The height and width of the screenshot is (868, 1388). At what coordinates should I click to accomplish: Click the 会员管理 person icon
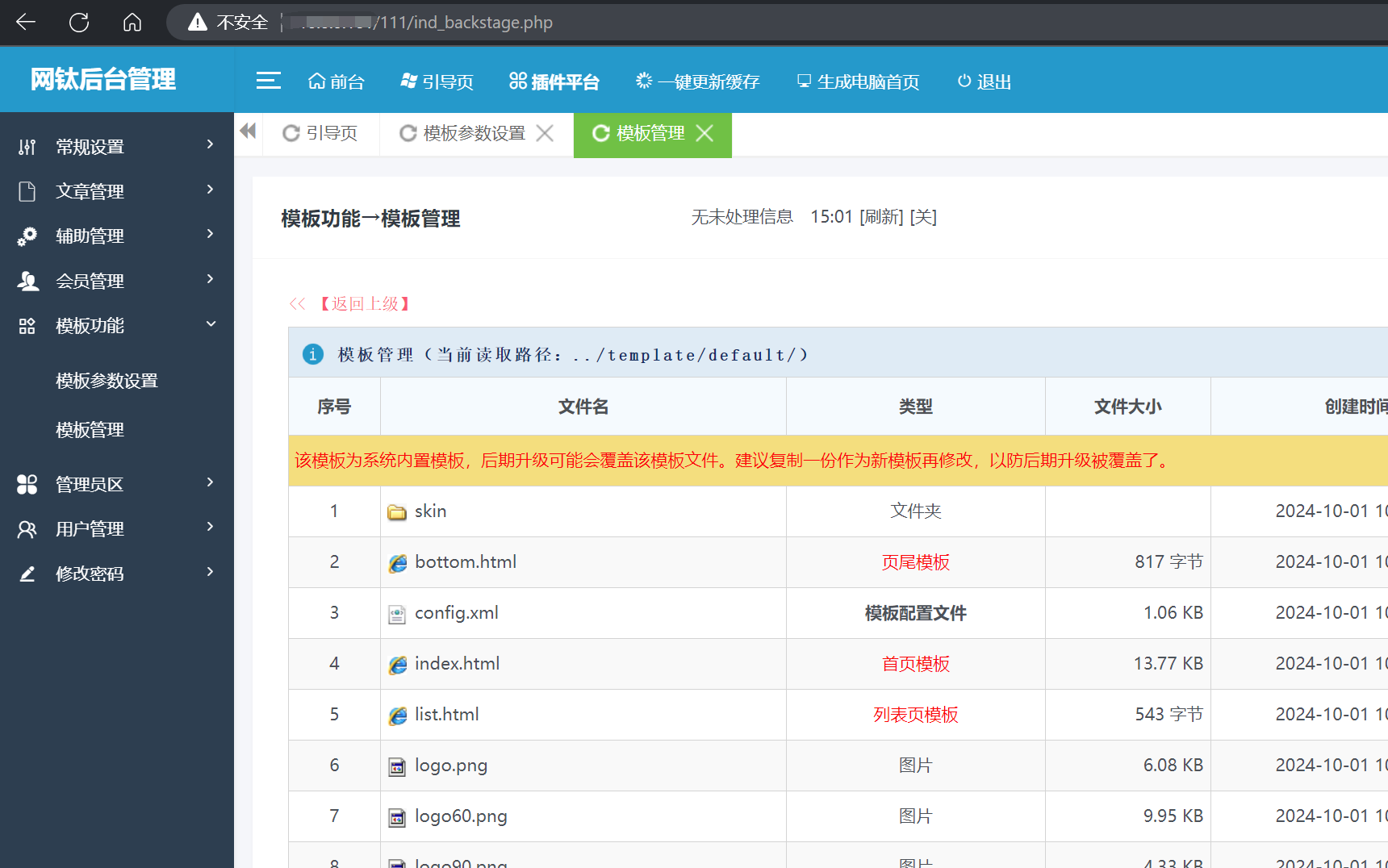click(x=27, y=281)
